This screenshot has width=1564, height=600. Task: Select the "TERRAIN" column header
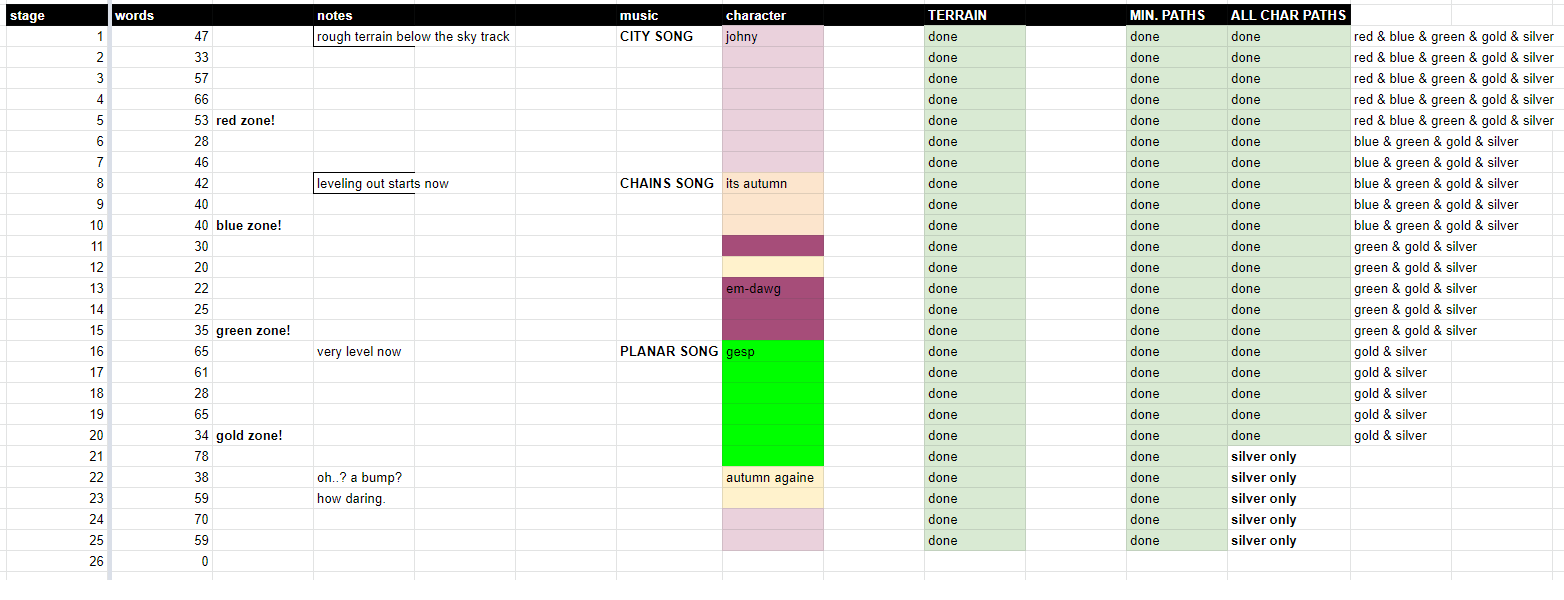click(974, 15)
